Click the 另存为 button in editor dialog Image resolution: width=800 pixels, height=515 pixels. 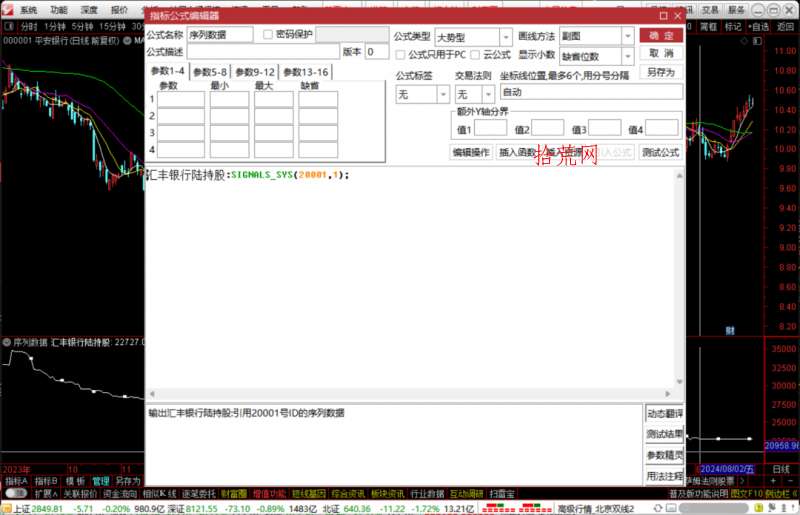(661, 72)
